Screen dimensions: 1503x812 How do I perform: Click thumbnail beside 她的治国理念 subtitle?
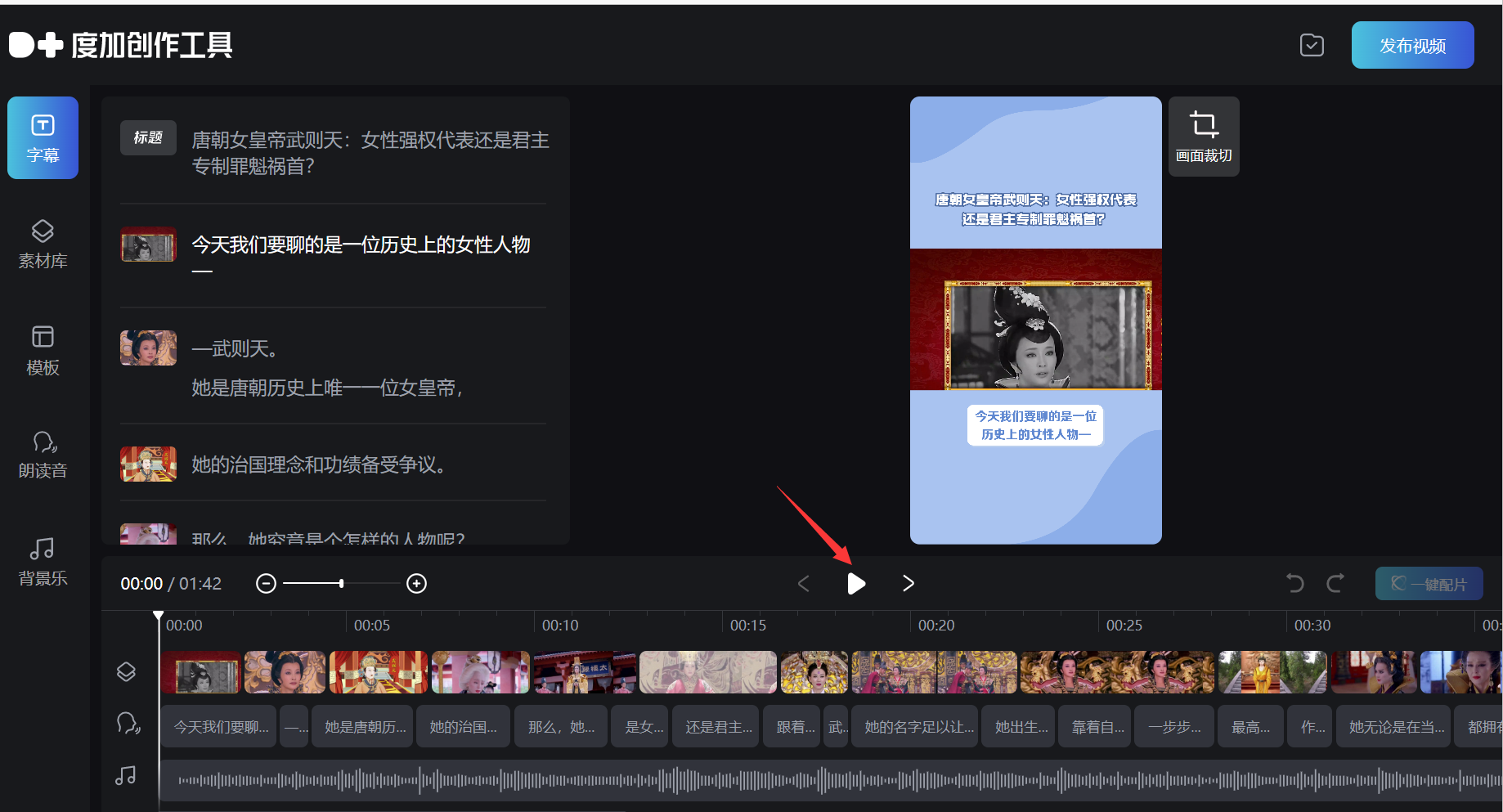point(148,464)
